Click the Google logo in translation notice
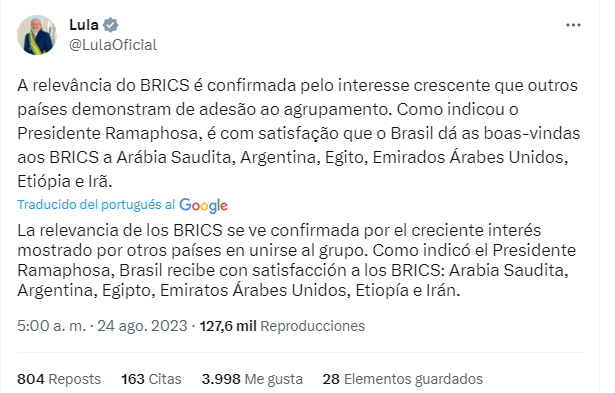Screen dimensions: 615x393 [x=203, y=205]
